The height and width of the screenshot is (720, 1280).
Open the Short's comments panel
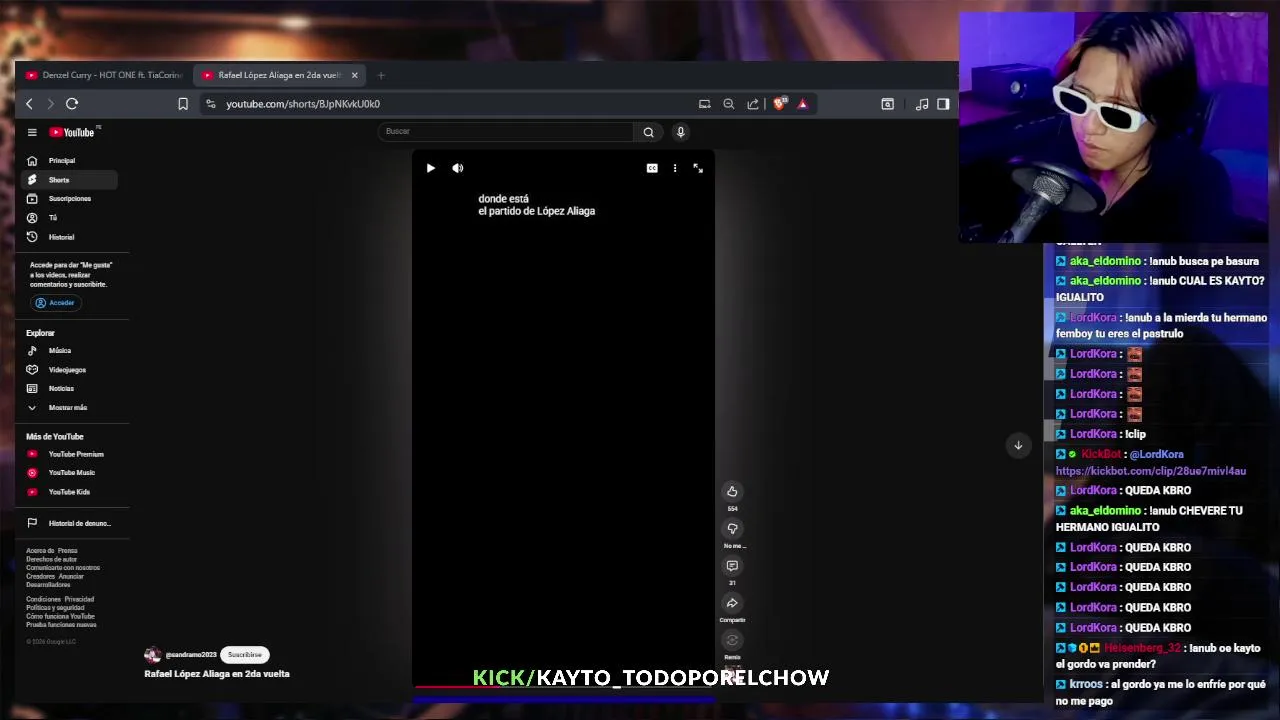pos(732,566)
